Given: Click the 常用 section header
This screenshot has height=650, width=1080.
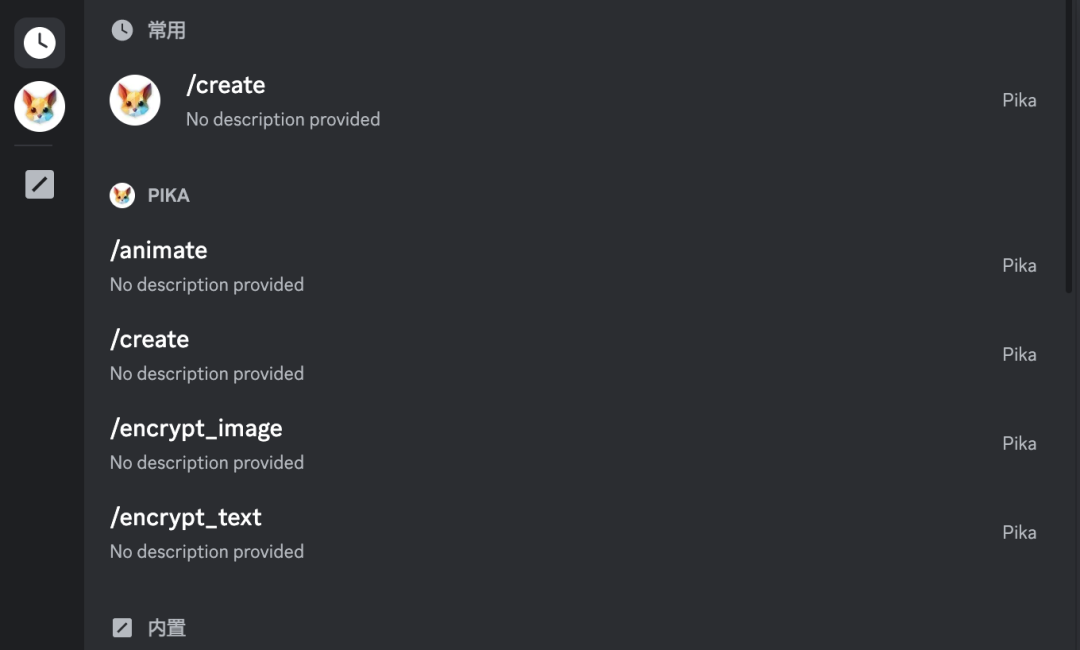Looking at the screenshot, I should click(x=167, y=30).
